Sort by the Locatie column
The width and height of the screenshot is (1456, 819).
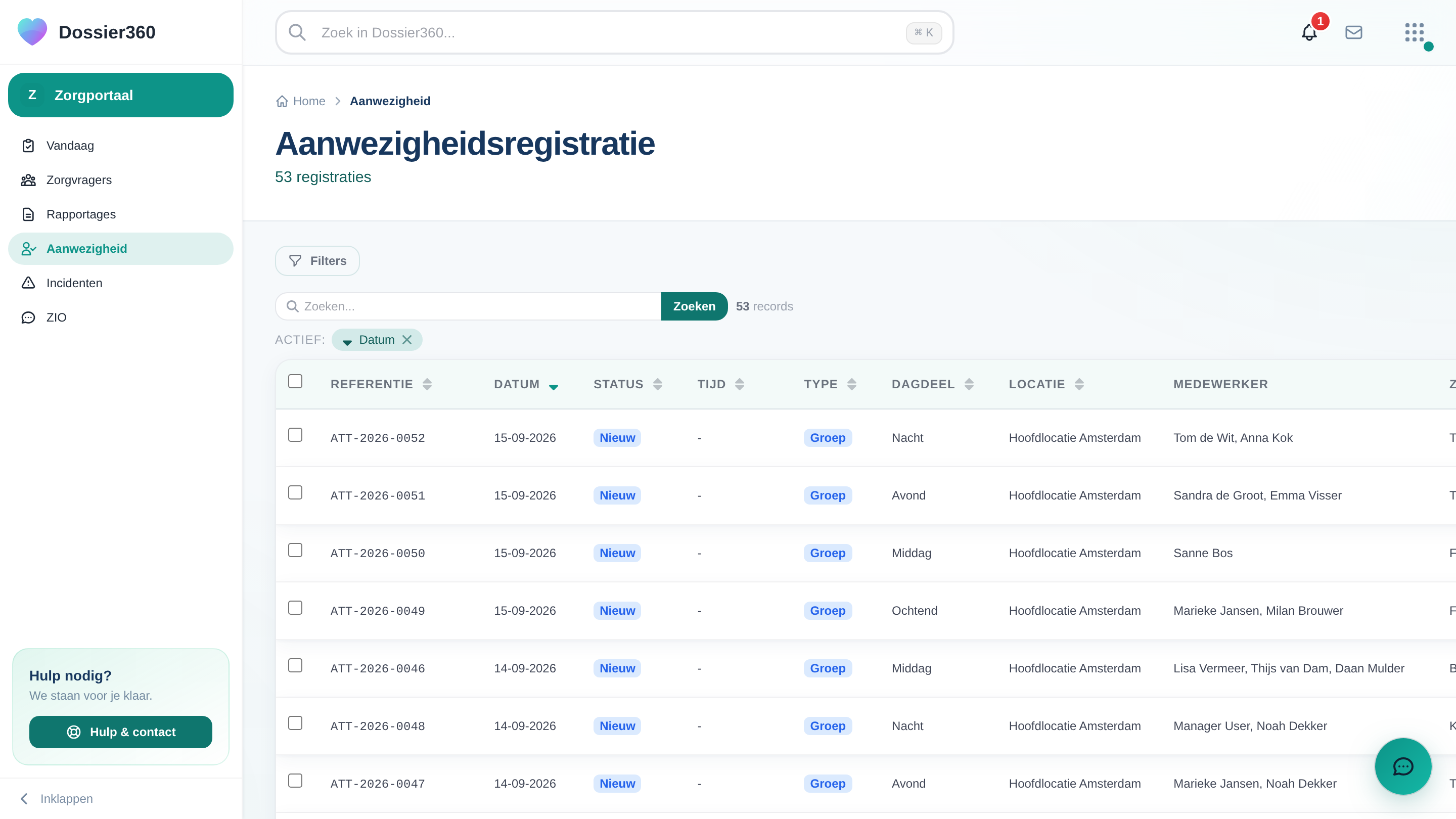[1046, 384]
